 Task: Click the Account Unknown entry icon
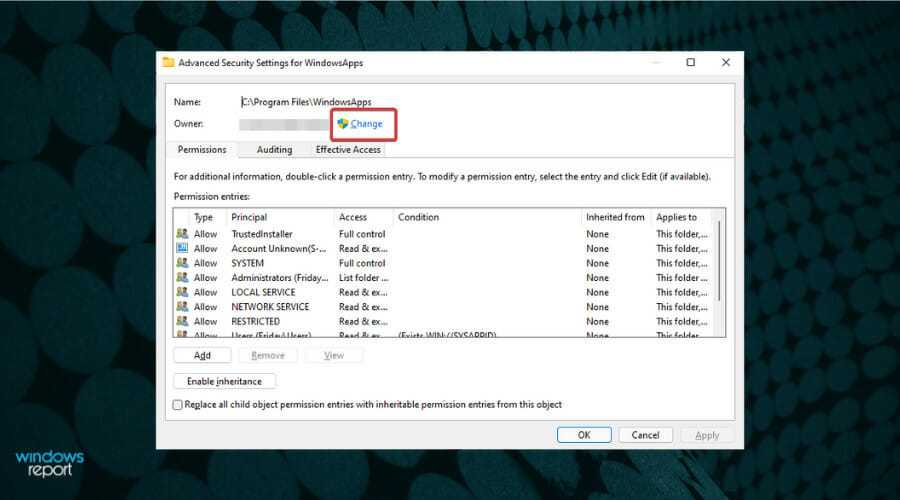click(x=182, y=248)
